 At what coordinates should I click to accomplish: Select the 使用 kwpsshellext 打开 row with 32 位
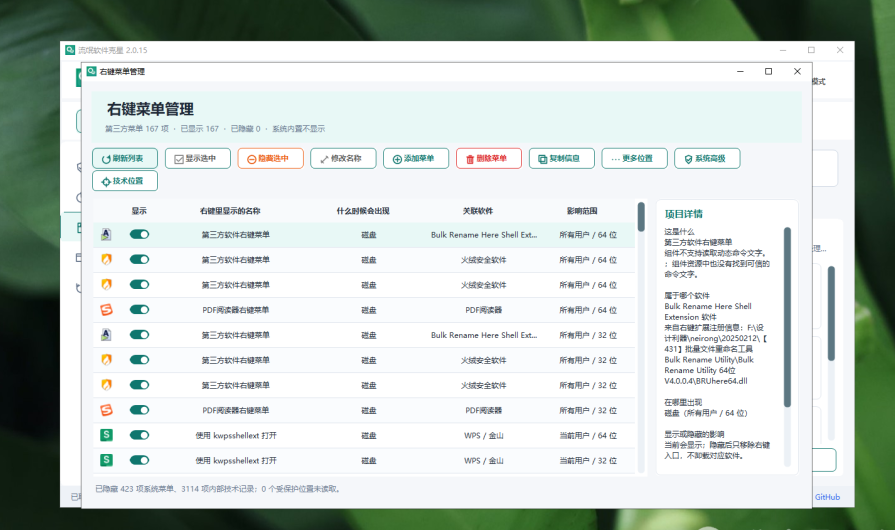(x=364, y=460)
